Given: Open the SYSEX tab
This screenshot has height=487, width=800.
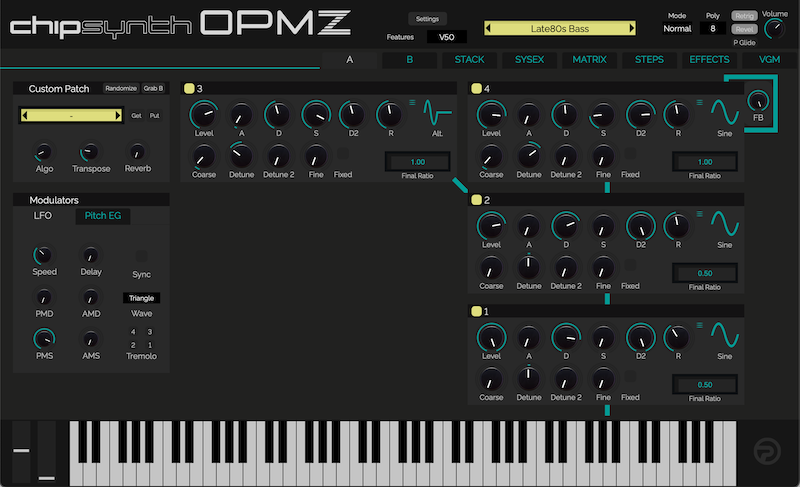Looking at the screenshot, I should (529, 60).
